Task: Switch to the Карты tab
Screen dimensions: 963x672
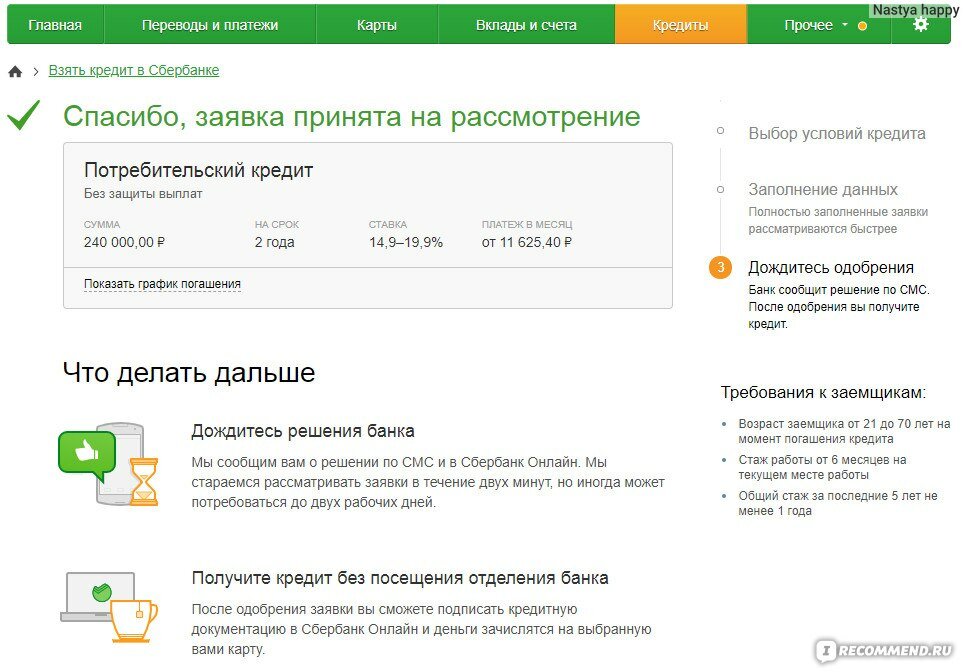Action: coord(376,25)
